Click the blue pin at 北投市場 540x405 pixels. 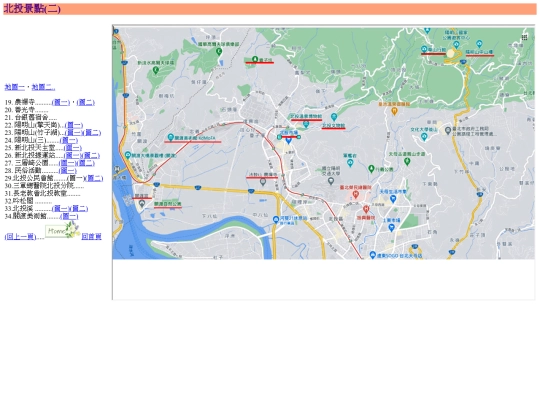289,140
